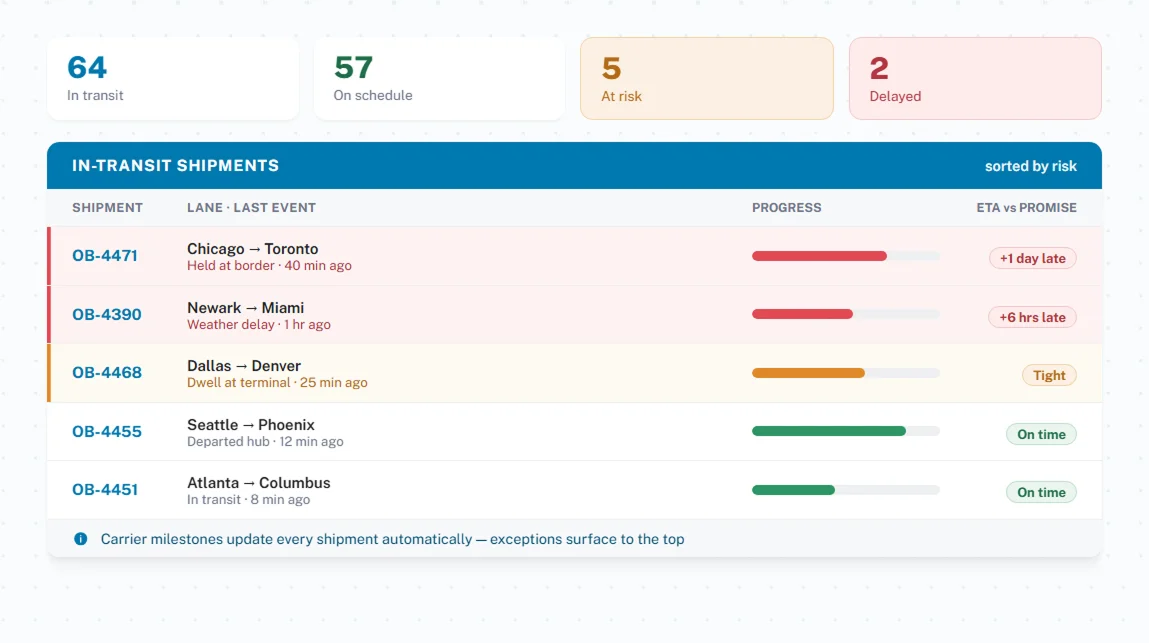Click the IN-TRANSIT SHIPMENTS panel title
Viewport: 1149px width, 643px height.
(x=175, y=166)
